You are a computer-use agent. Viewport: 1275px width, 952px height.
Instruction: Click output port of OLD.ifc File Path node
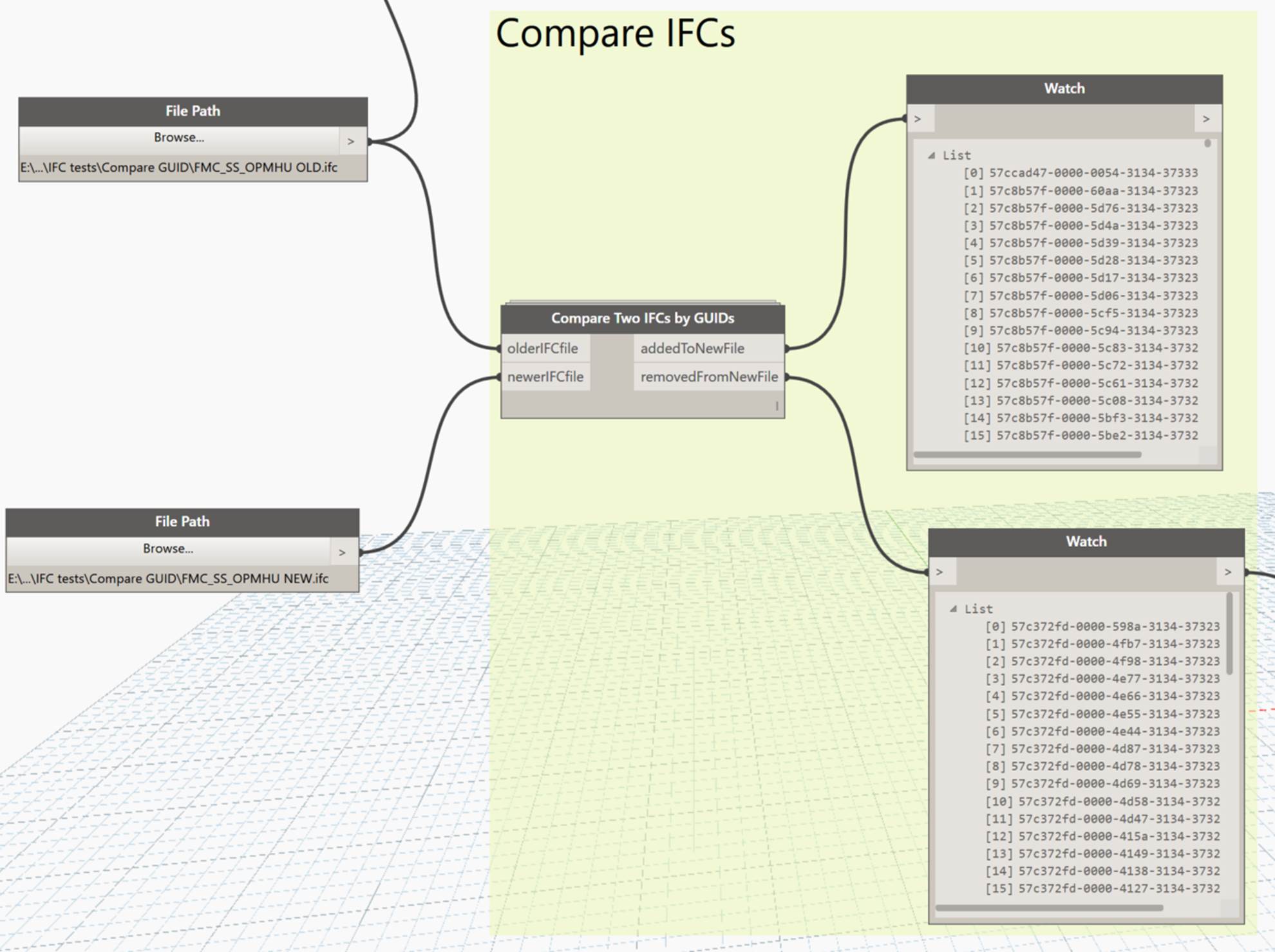(x=351, y=141)
